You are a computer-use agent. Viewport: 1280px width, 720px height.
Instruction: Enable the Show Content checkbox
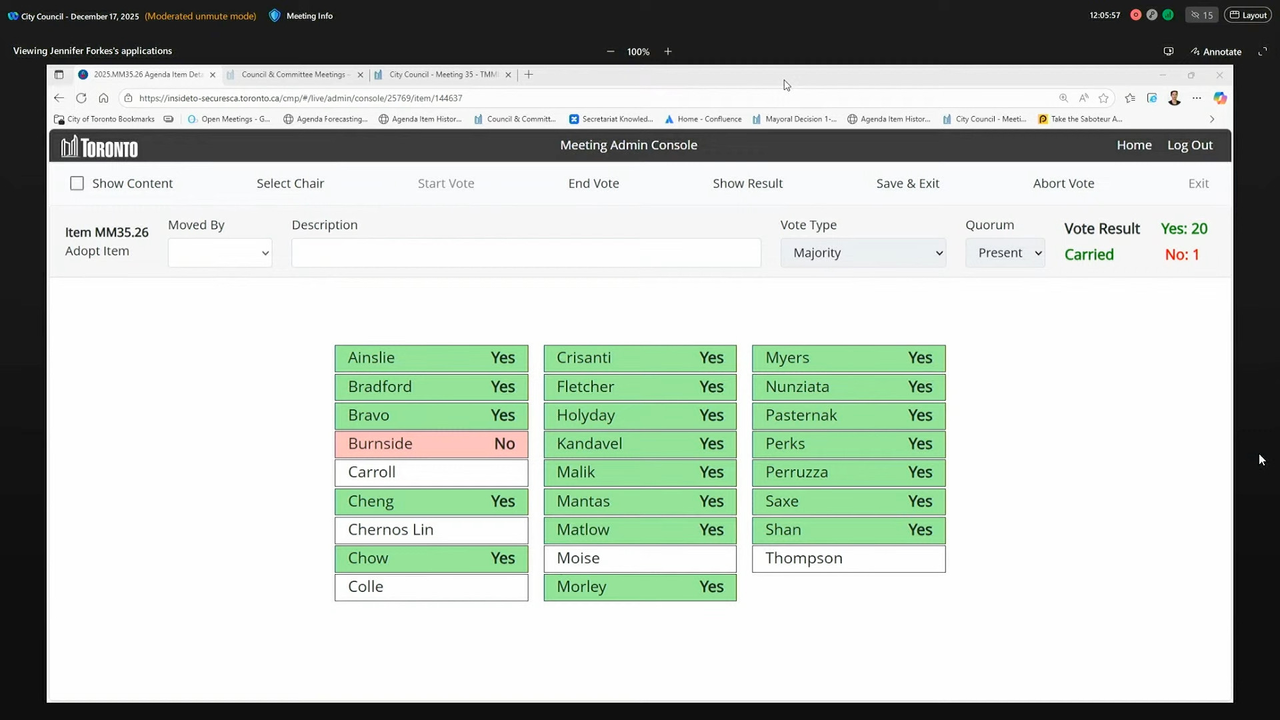point(77,183)
